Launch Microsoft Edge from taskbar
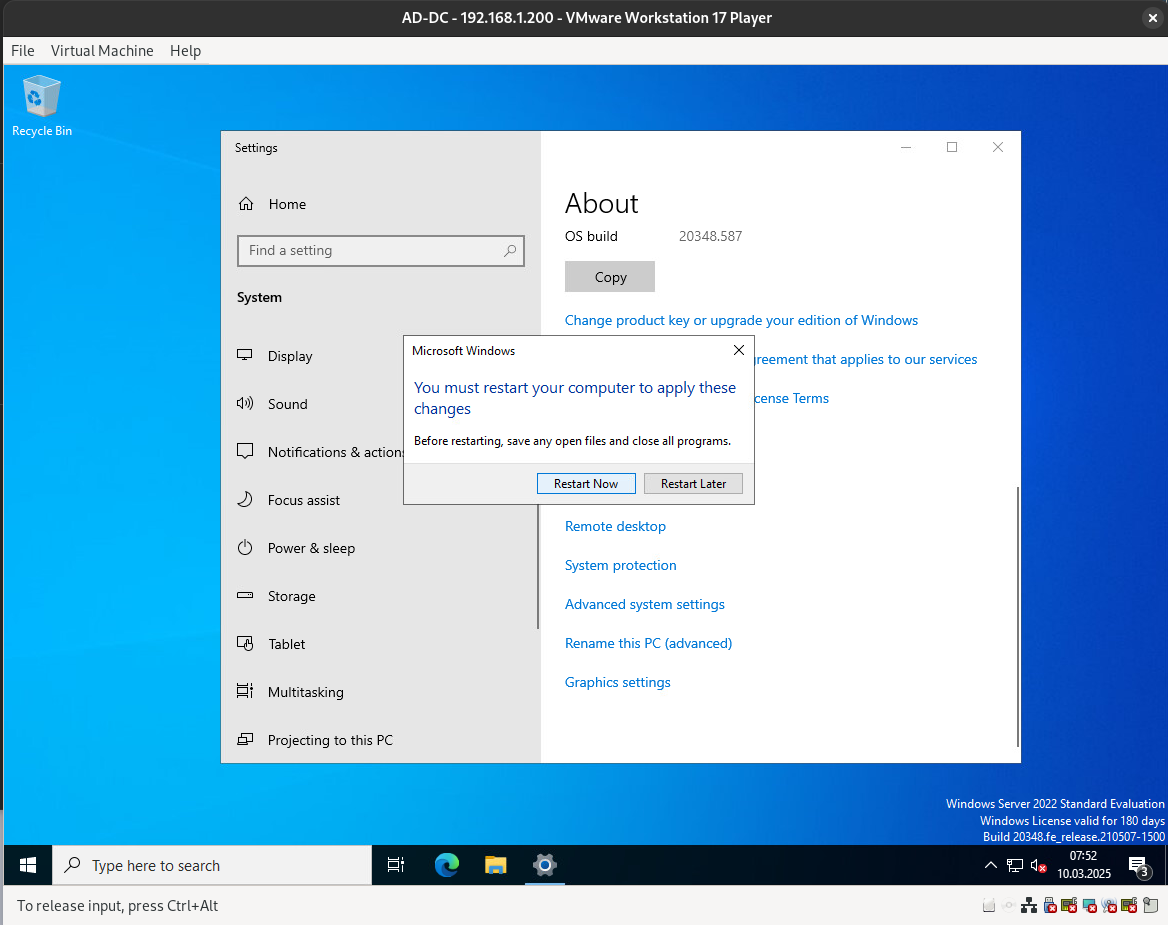1168x925 pixels. pos(446,865)
